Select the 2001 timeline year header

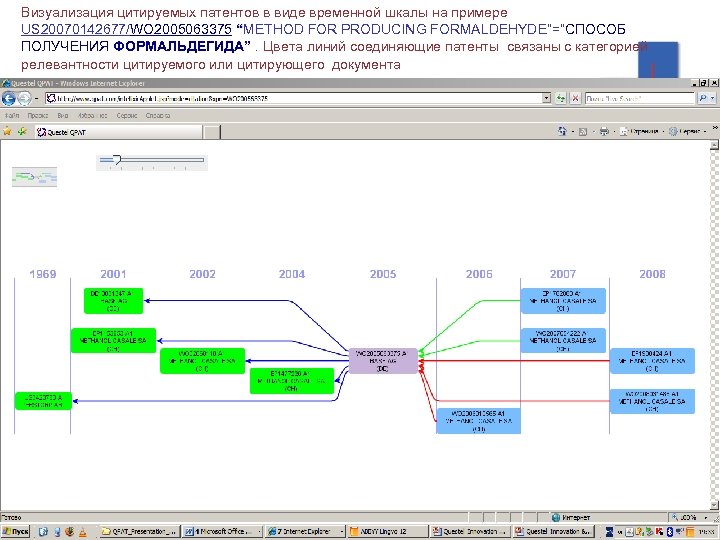113,274
